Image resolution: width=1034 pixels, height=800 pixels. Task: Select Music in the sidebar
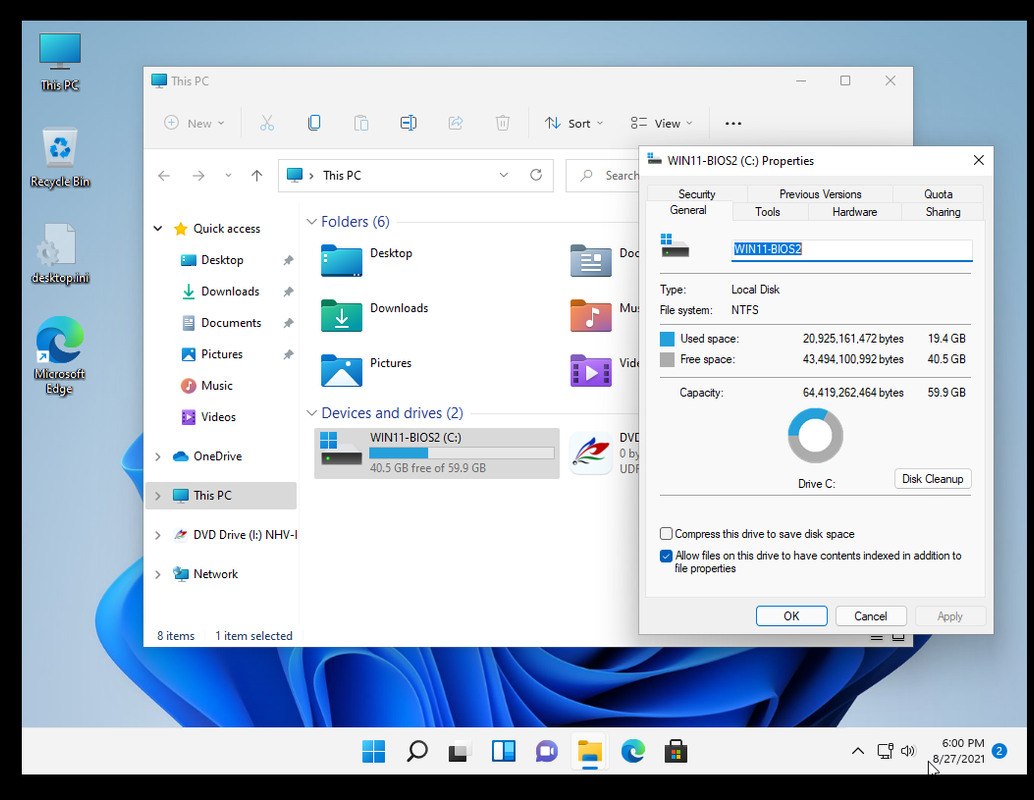pos(216,386)
